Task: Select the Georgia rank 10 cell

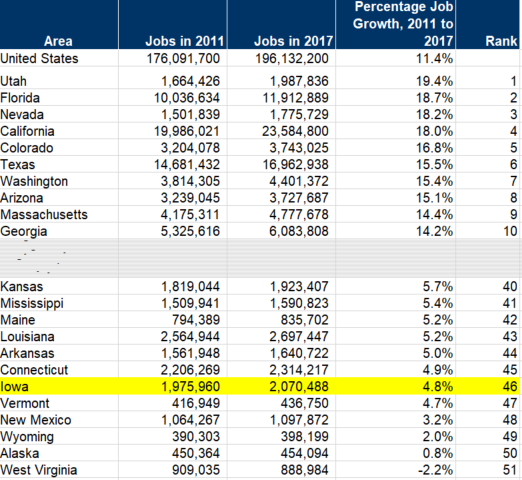Action: pos(488,231)
